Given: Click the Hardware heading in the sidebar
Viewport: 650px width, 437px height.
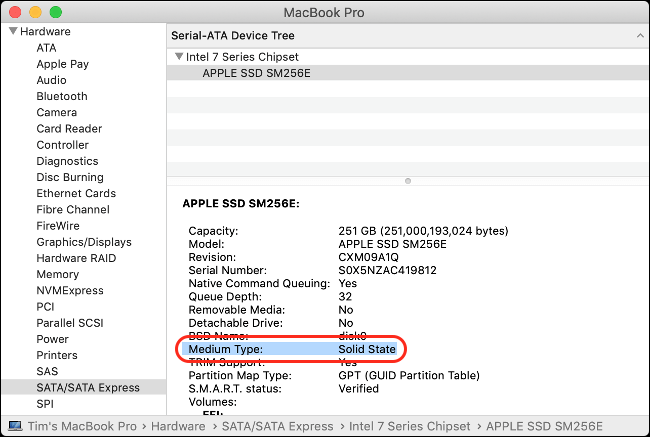Looking at the screenshot, I should coord(45,31).
